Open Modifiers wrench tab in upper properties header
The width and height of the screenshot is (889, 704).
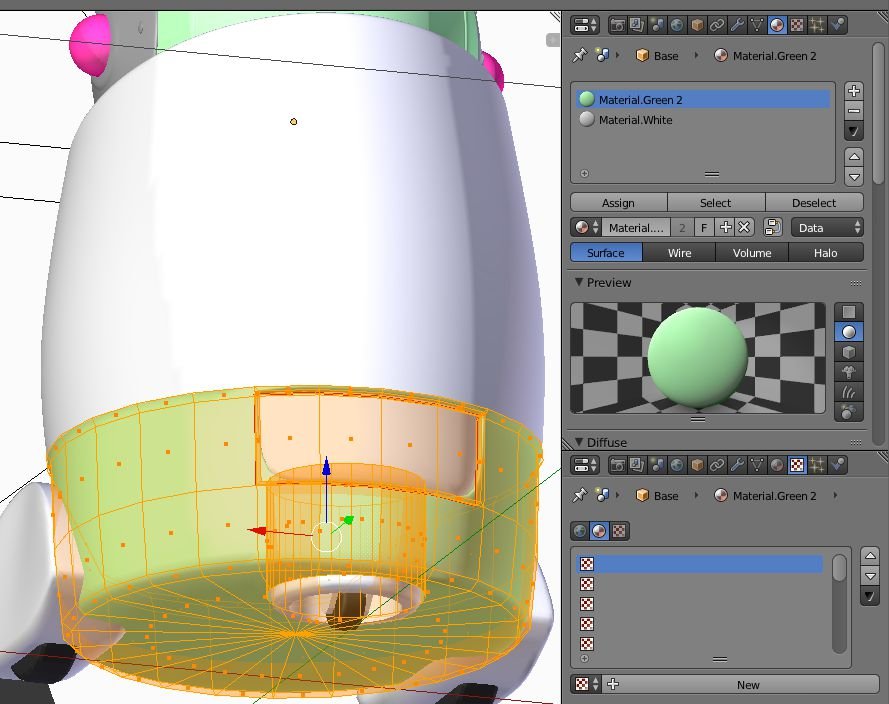coord(738,25)
